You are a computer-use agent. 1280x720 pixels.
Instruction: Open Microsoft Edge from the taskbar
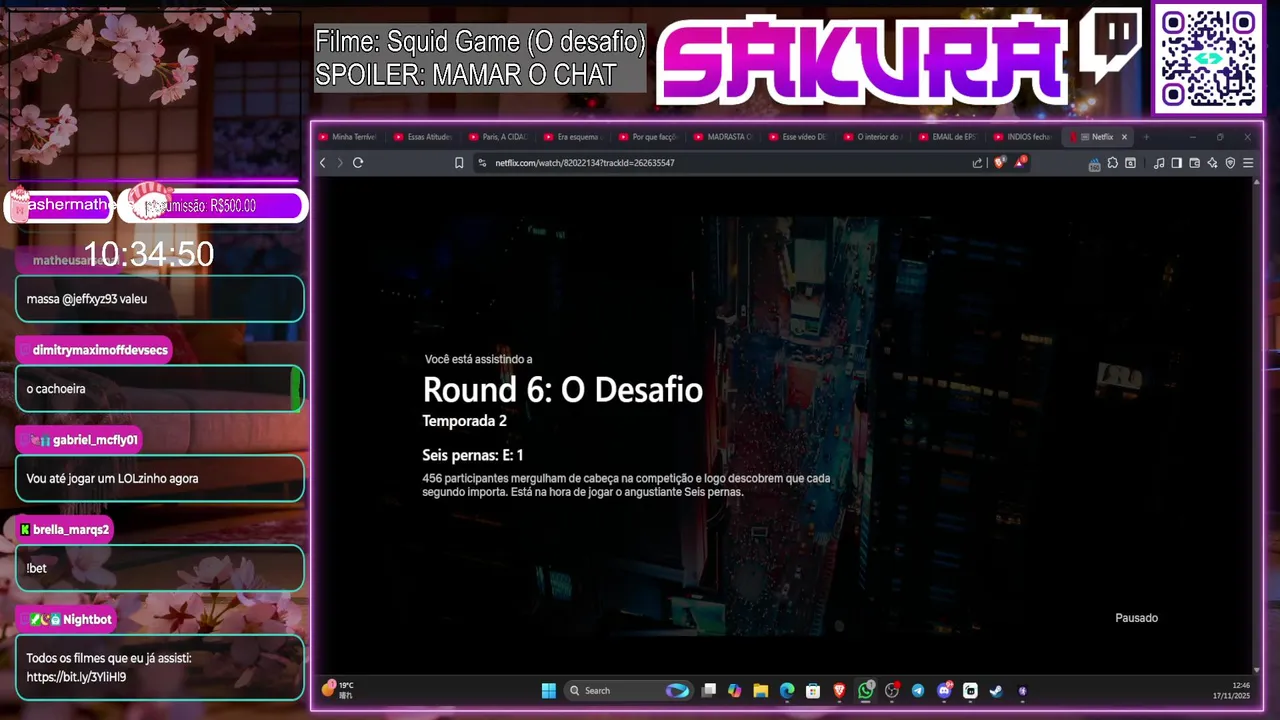tap(787, 690)
